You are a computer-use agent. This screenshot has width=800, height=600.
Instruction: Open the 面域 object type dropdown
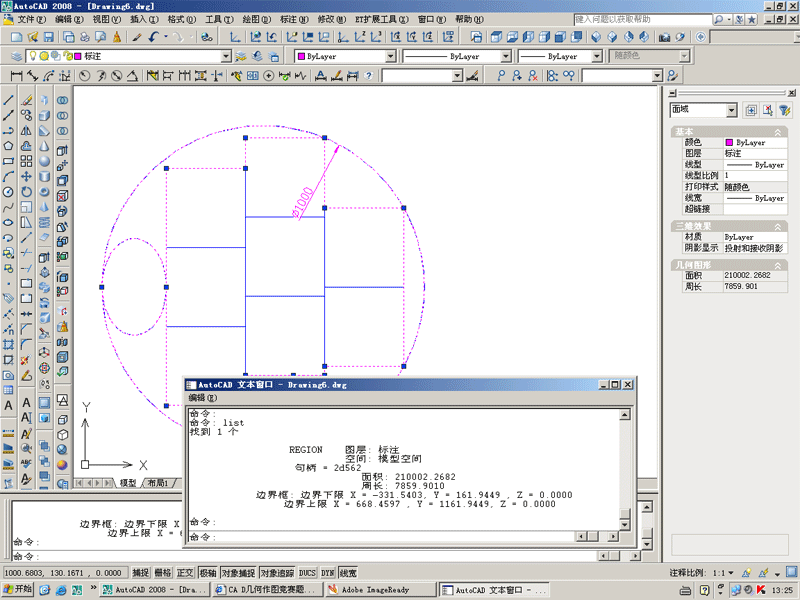click(x=732, y=110)
